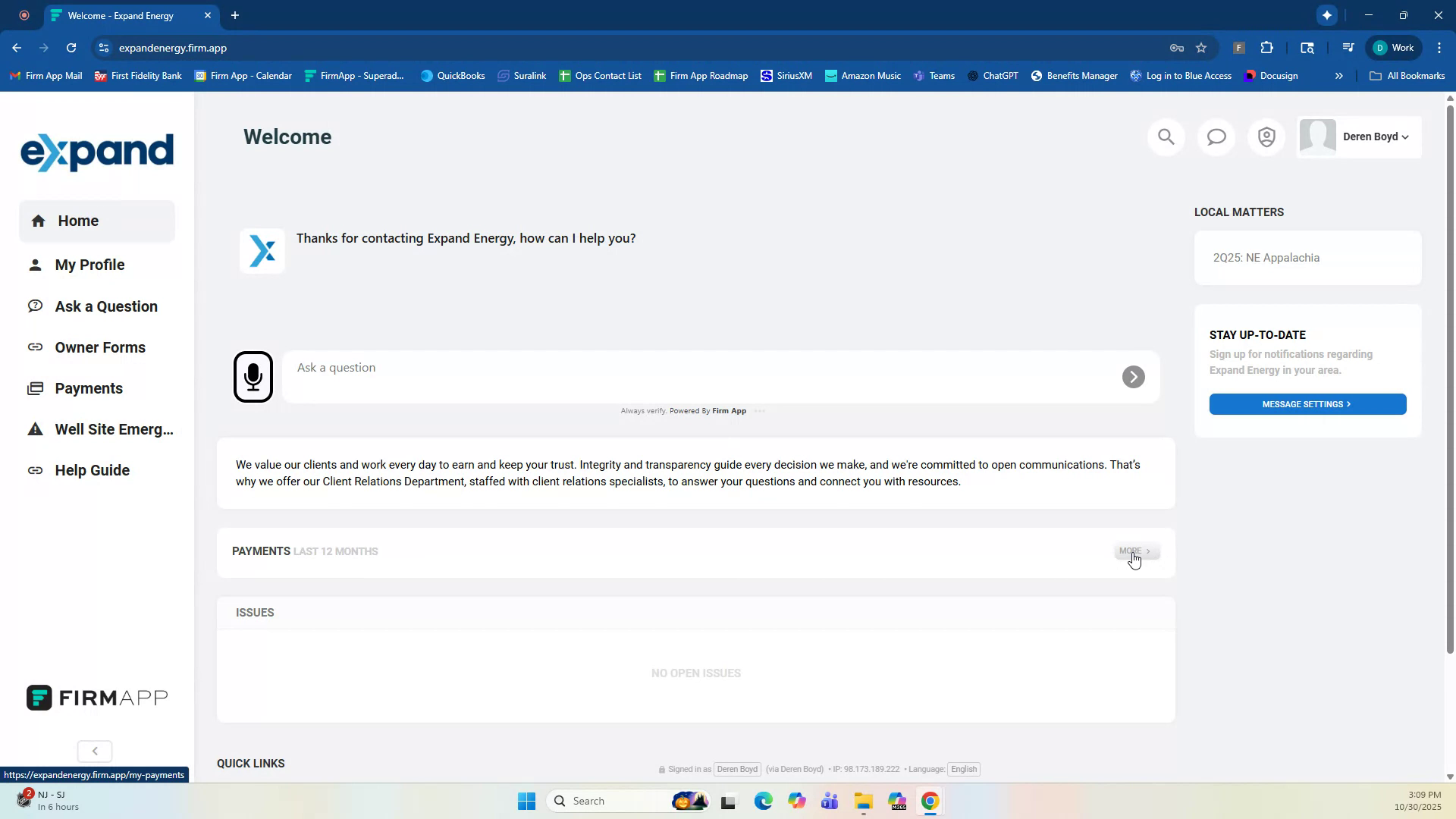Collapse the sidebar with the chevron button
The height and width of the screenshot is (819, 1456).
94,751
